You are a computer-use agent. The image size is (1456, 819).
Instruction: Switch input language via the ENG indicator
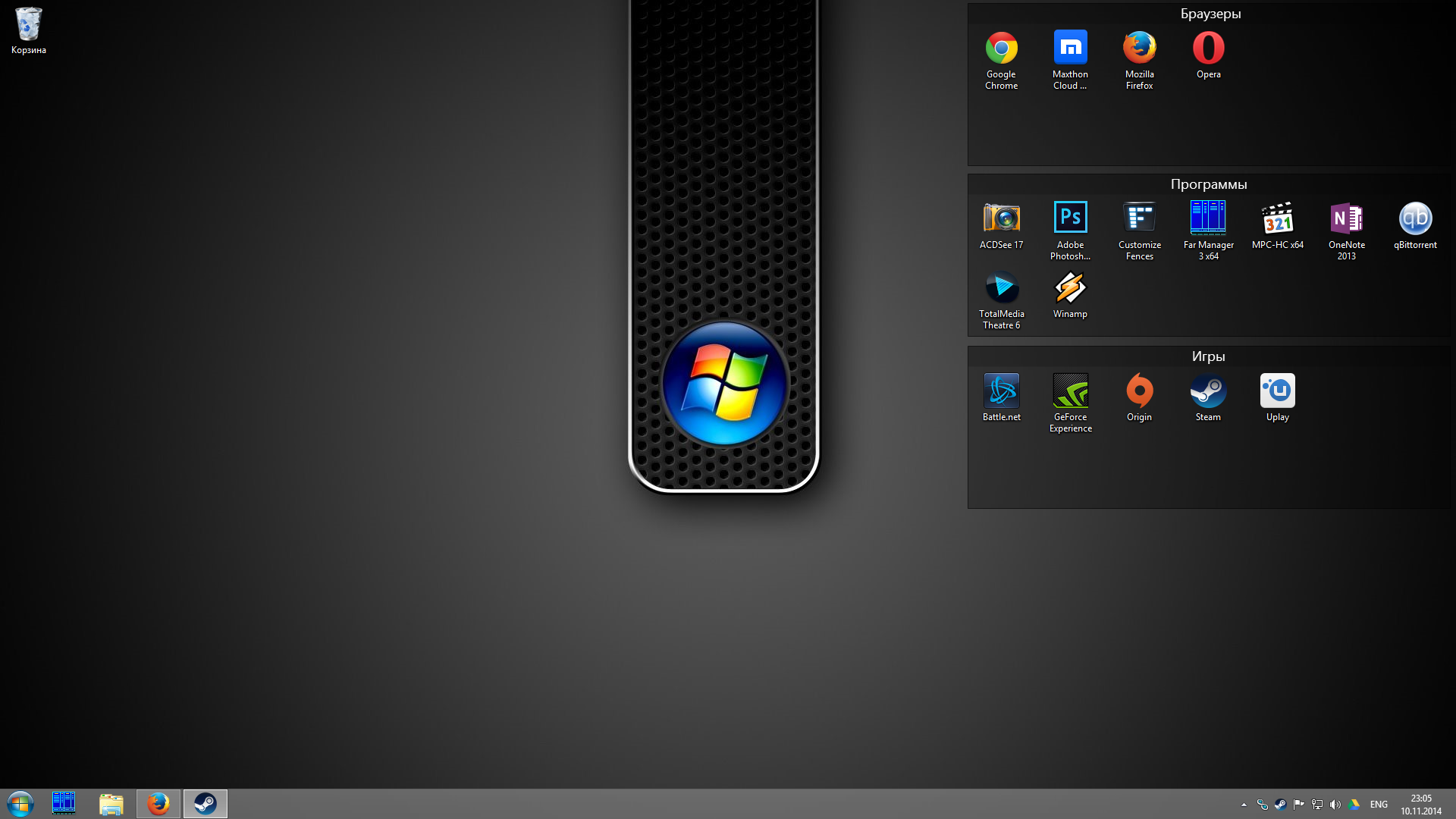point(1379,805)
